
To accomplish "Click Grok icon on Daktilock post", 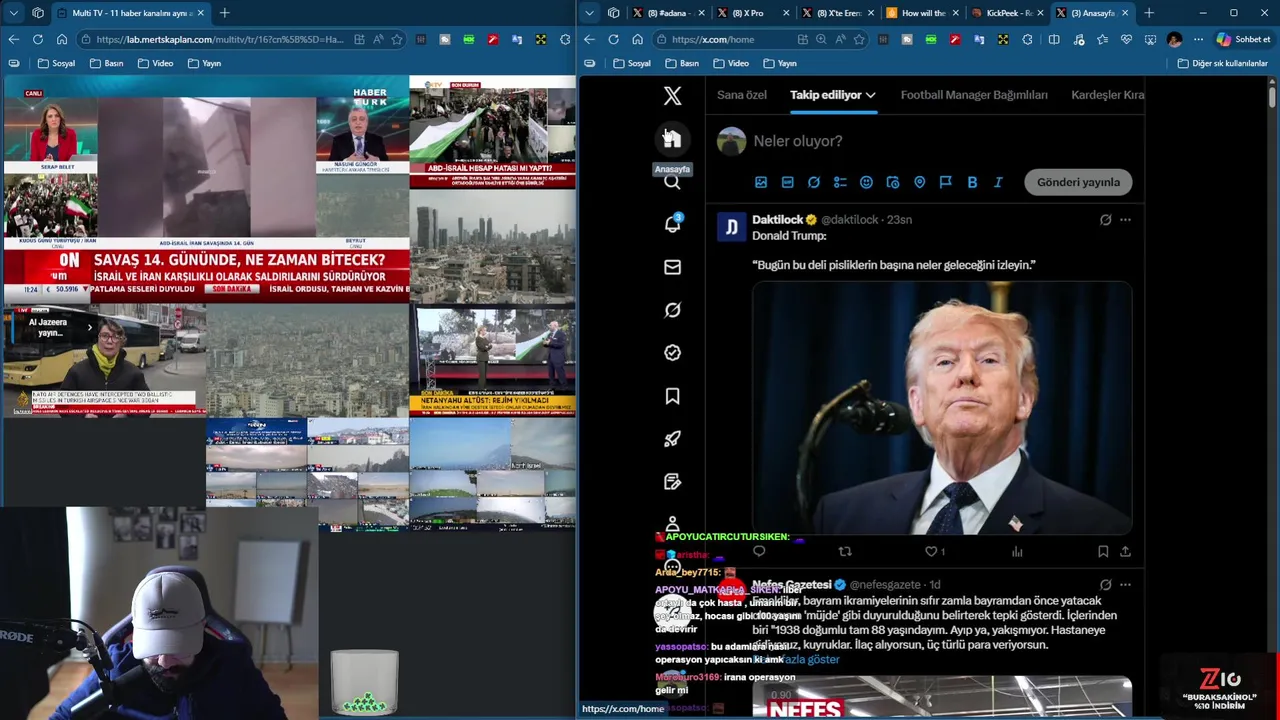I will click(x=1105, y=220).
